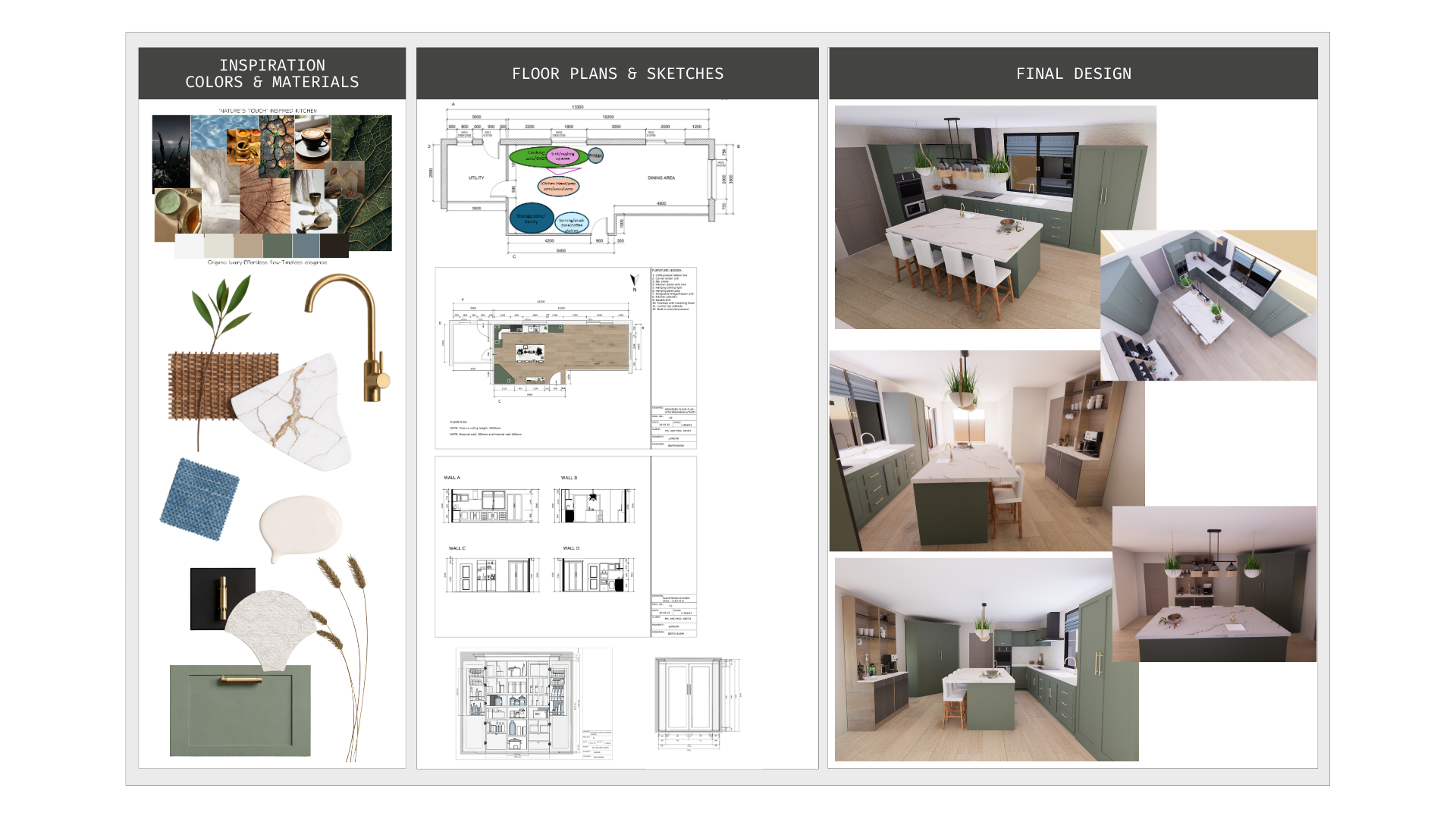Open the render showing open wooden shelving
This screenshot has height=819, width=1456.
tap(986, 450)
